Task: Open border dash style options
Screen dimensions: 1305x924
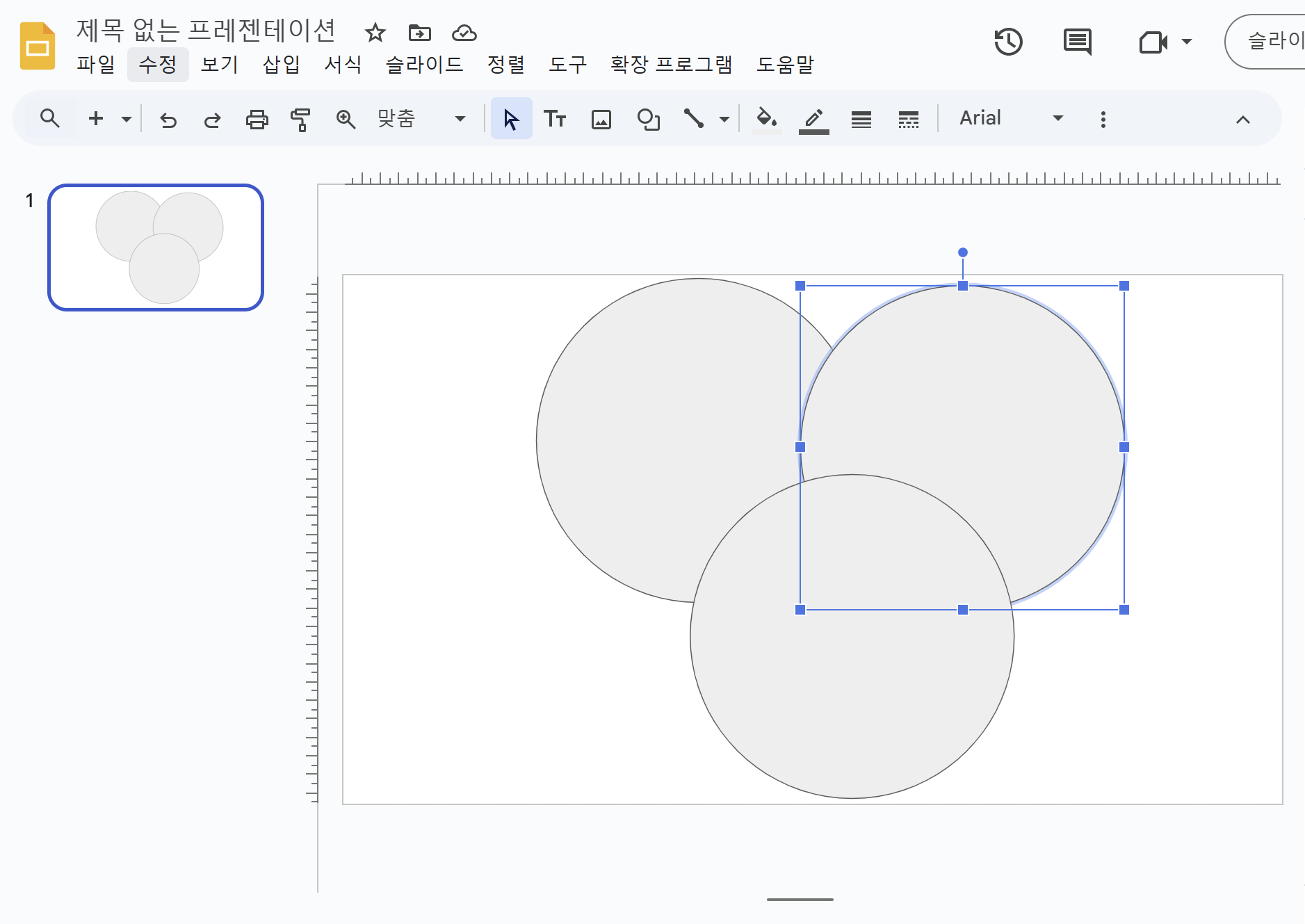Action: coord(908,120)
